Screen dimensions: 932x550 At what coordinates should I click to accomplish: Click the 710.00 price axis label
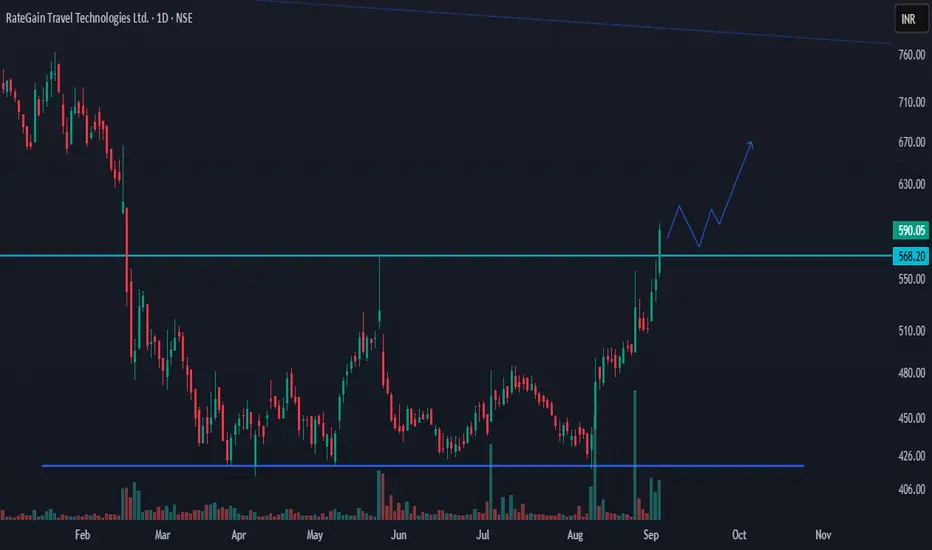[911, 102]
